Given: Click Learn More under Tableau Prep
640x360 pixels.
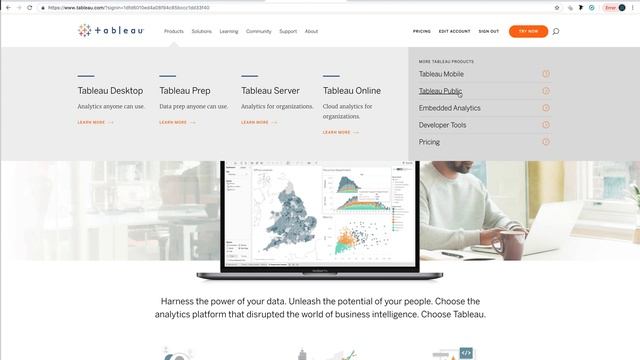Looking at the screenshot, I should (177, 122).
